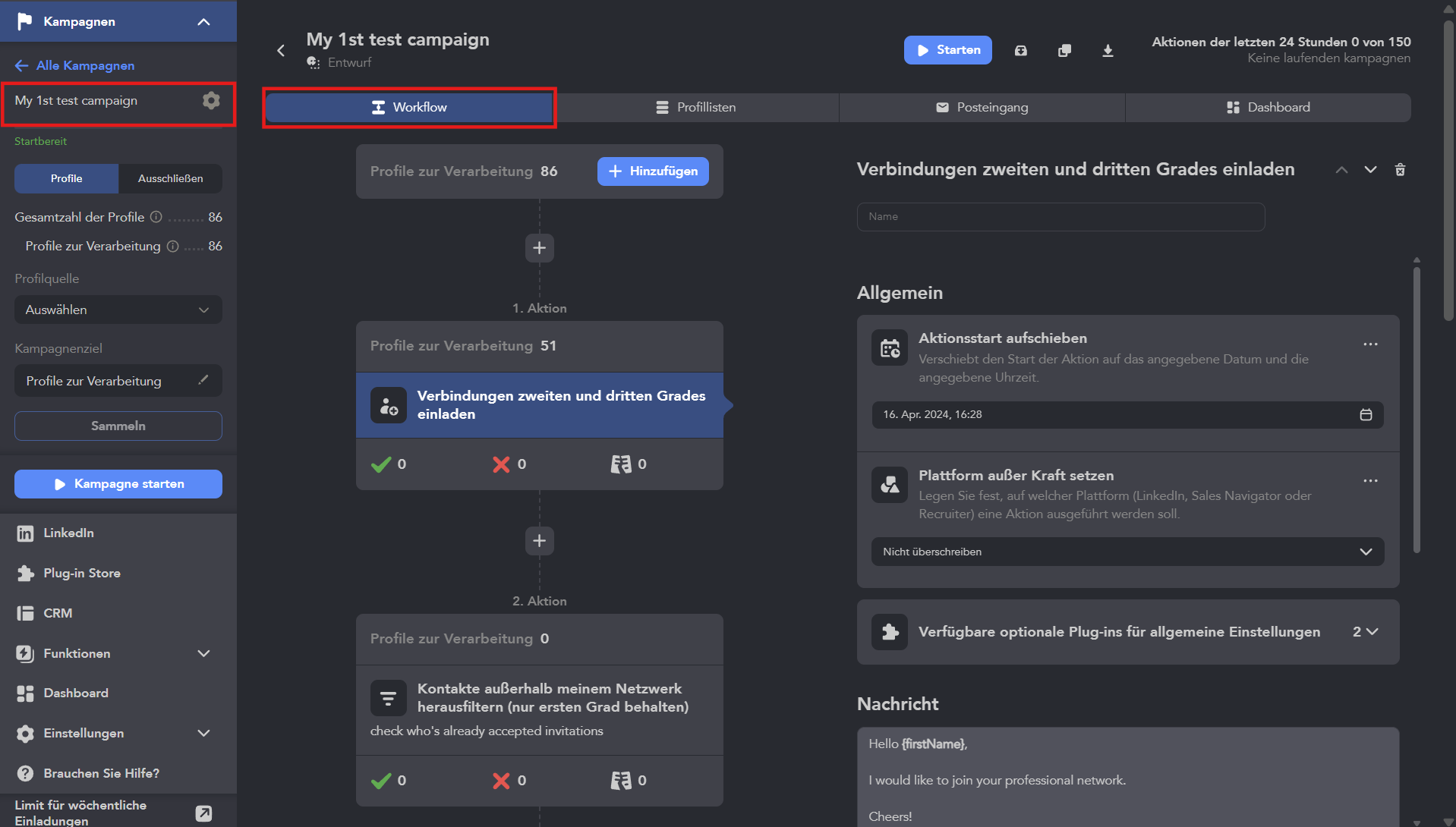Open Profilquelle Auswählen dropdown
The image size is (1456, 827).
[x=118, y=310]
